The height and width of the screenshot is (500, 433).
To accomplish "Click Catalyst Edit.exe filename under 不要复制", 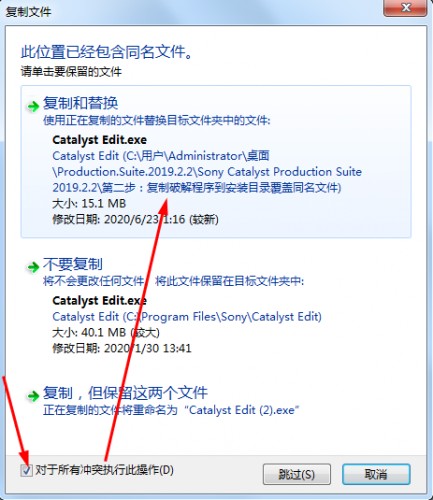I will pos(100,301).
